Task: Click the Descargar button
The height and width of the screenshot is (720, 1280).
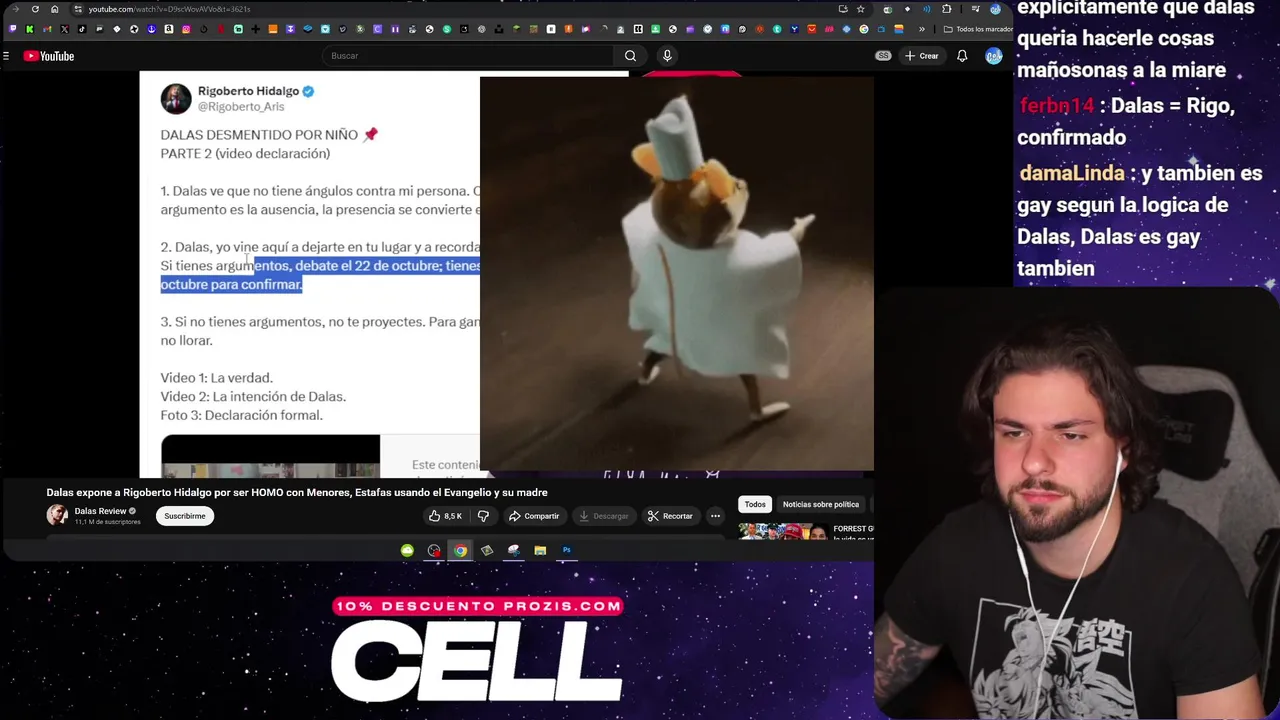Action: pyautogui.click(x=603, y=516)
